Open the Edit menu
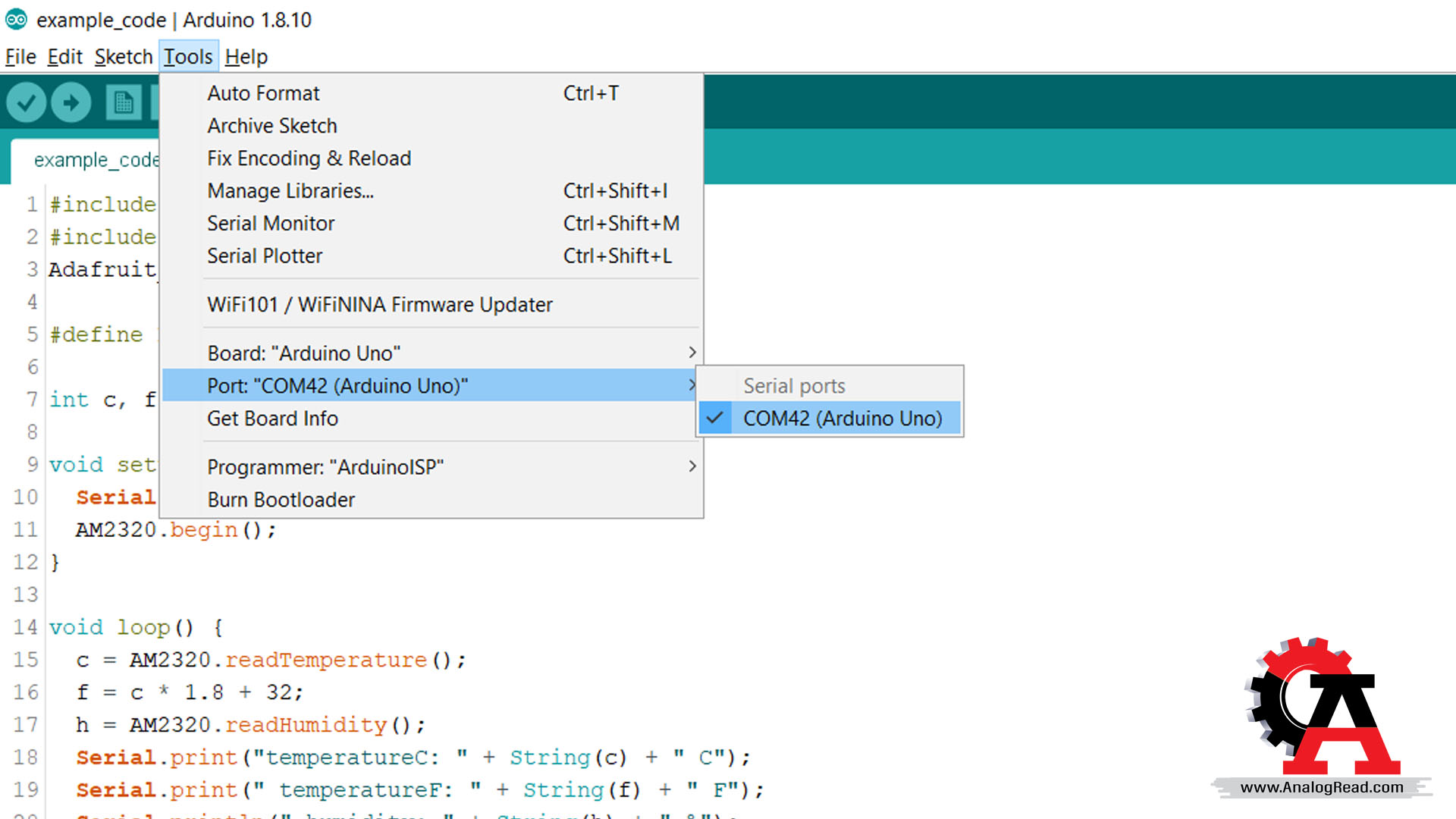Screen dimensions: 1456x819 tap(64, 57)
